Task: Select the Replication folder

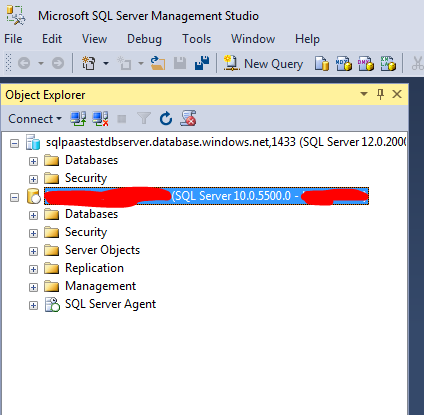Action: 94,268
